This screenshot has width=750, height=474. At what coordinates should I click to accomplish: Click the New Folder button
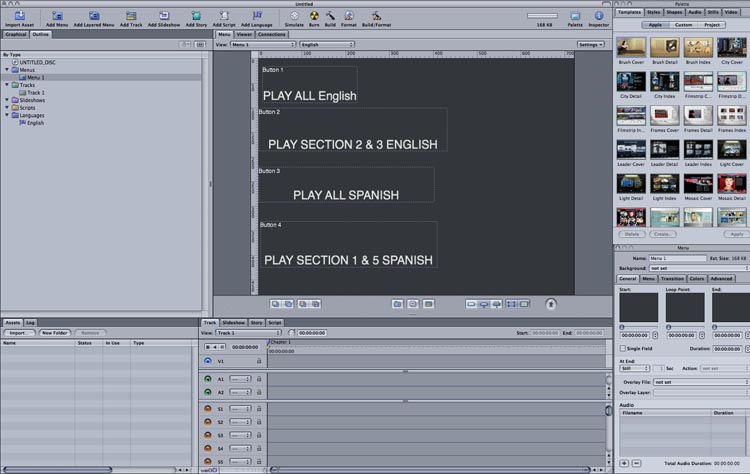tap(55, 333)
